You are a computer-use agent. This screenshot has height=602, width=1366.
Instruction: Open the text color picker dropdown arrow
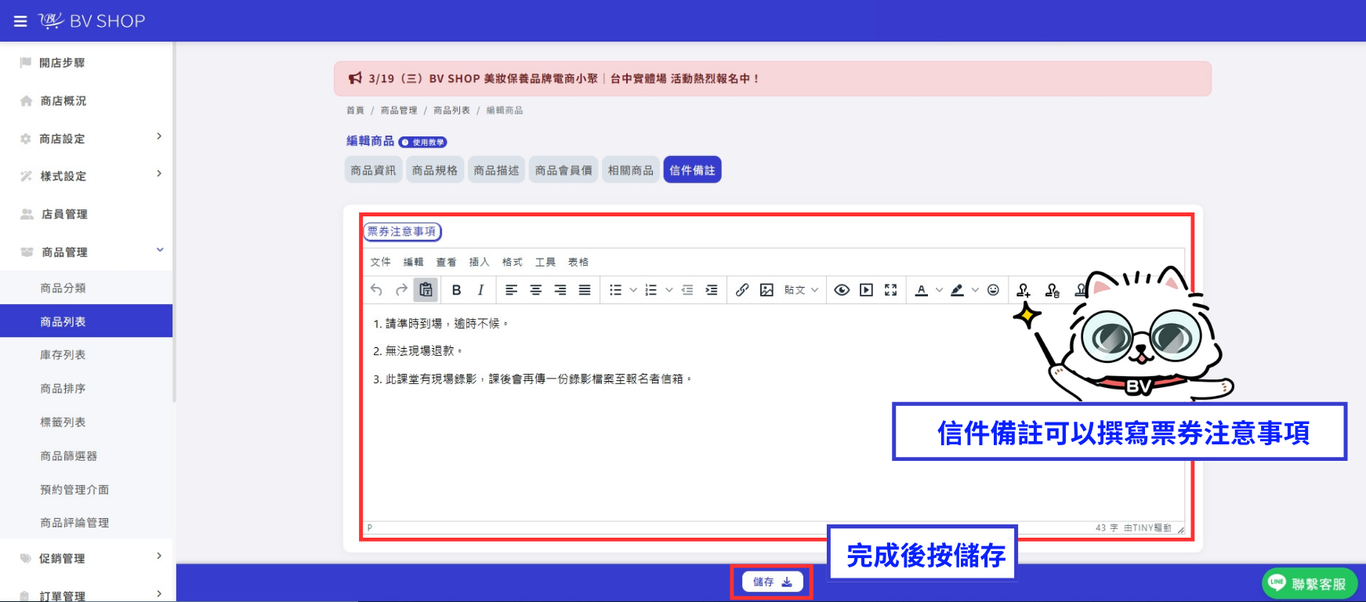coord(939,290)
